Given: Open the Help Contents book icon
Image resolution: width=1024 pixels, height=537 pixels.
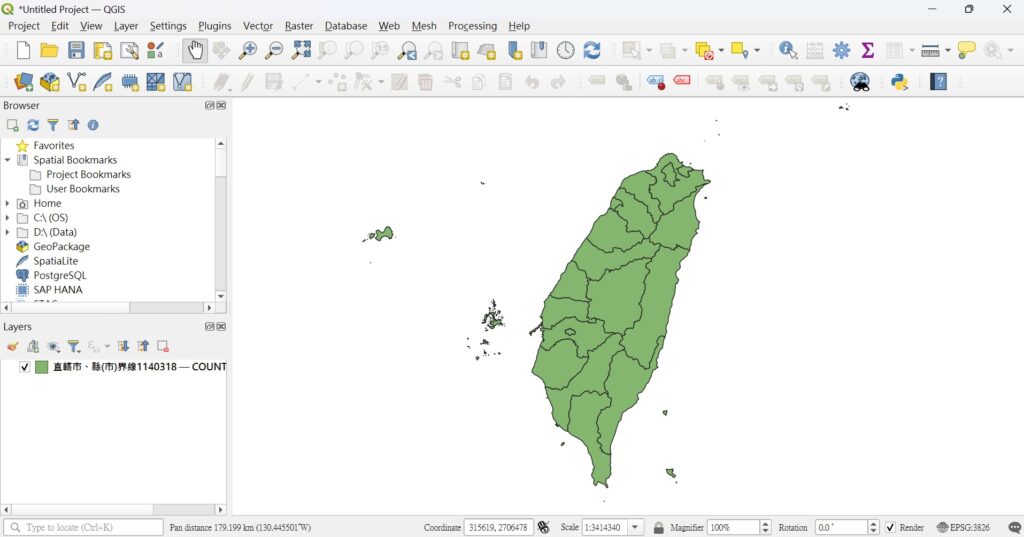Looking at the screenshot, I should point(938,82).
